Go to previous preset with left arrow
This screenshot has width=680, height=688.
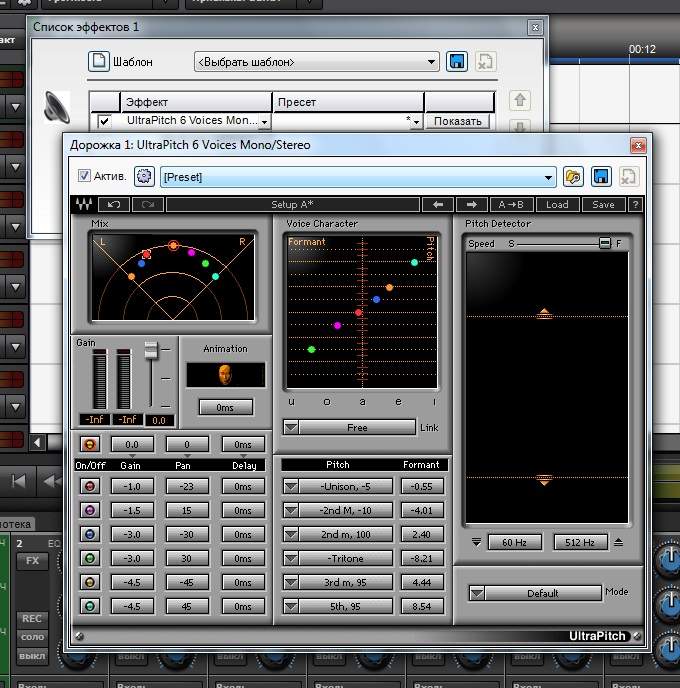coord(438,204)
